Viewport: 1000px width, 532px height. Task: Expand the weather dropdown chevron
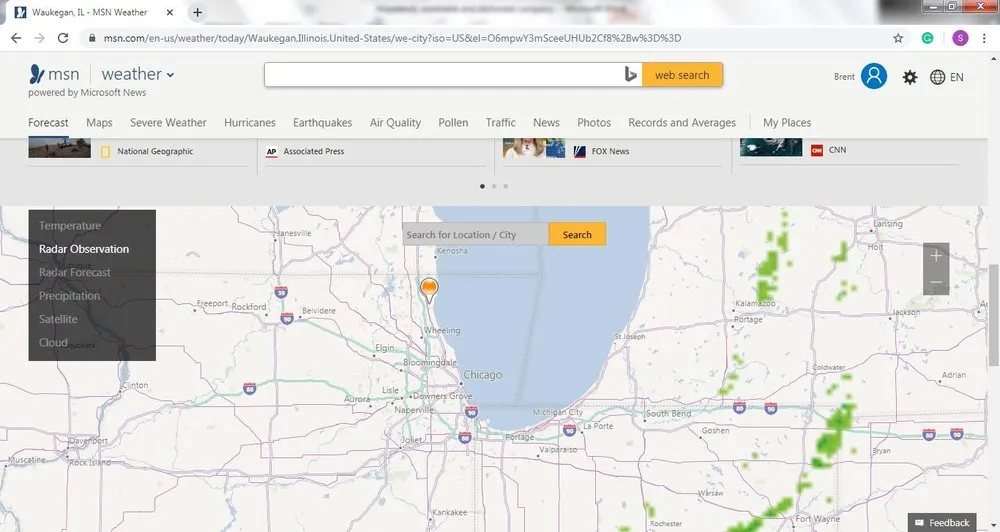point(170,75)
